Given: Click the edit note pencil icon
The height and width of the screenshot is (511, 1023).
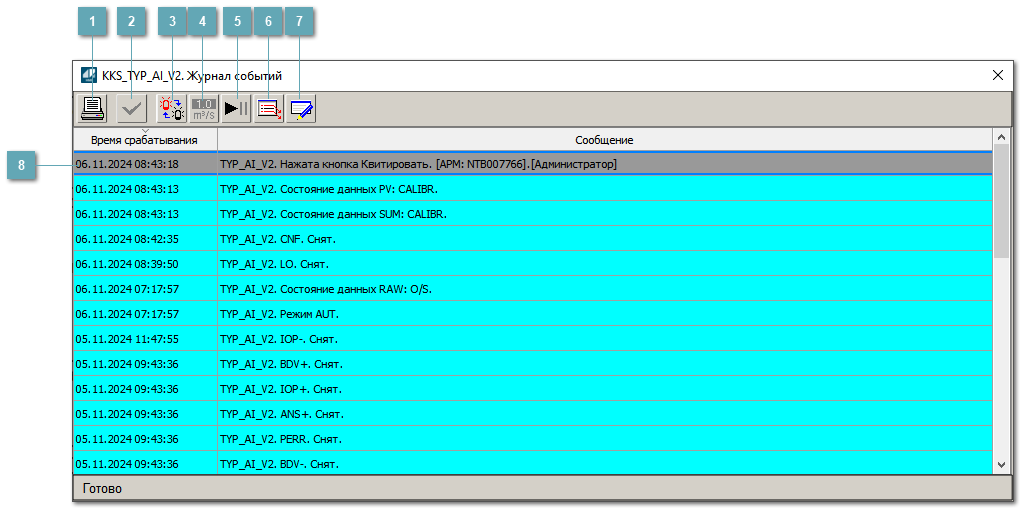Looking at the screenshot, I should pos(269,109).
